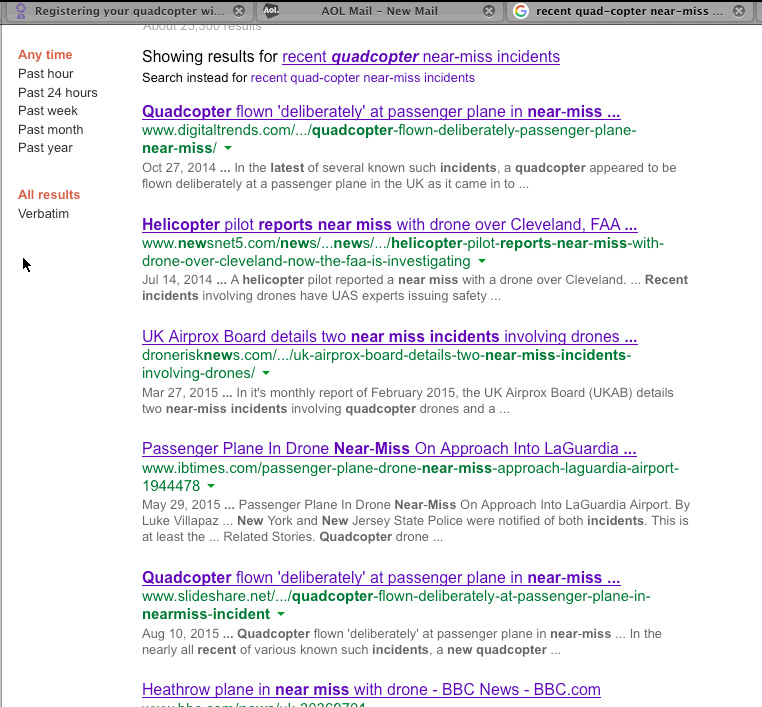Click the 'Oct 27, 2014' result snippet
This screenshot has height=707, width=762.
click(x=409, y=176)
